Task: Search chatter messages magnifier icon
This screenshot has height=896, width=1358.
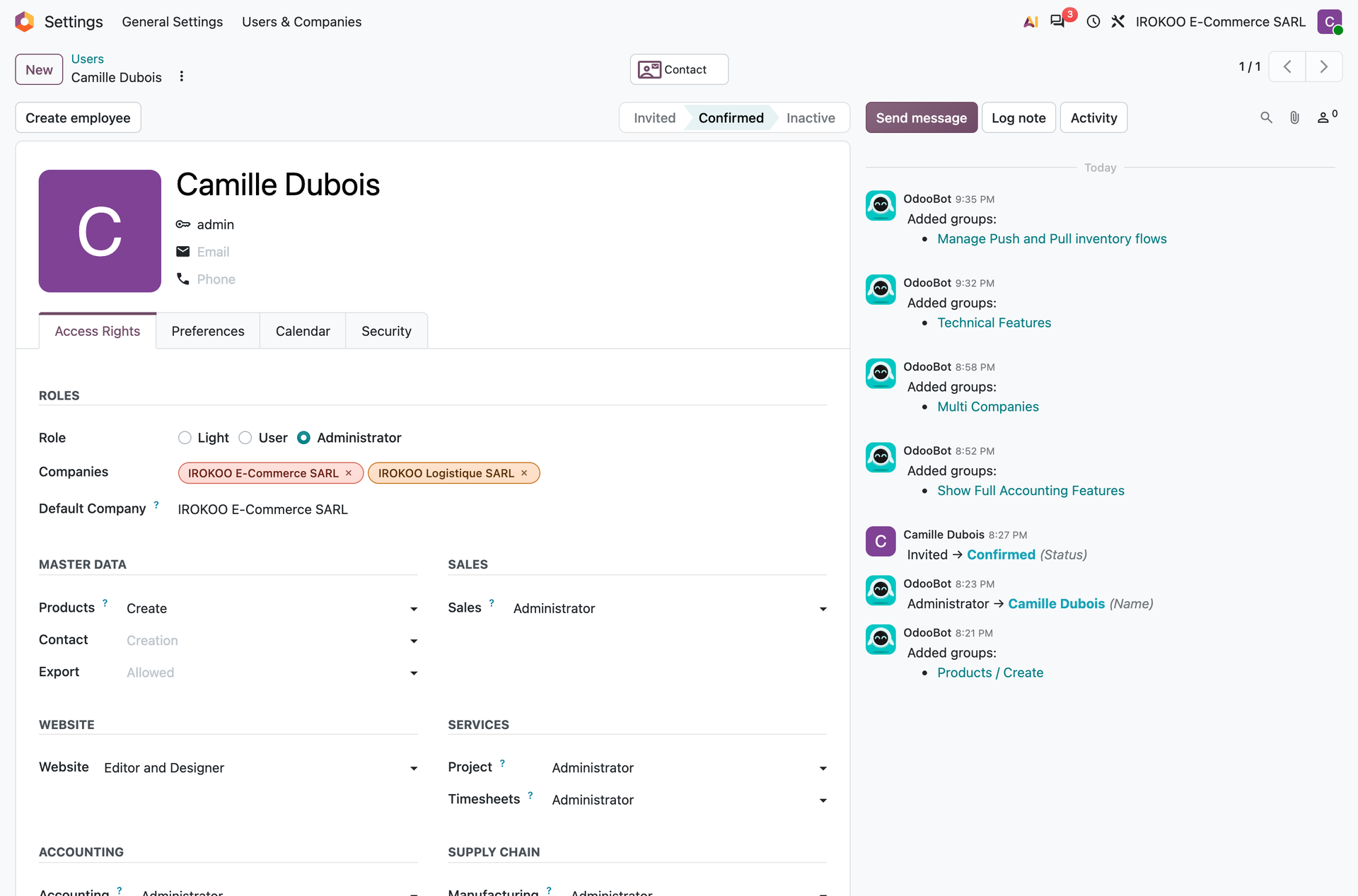Action: (x=1266, y=117)
